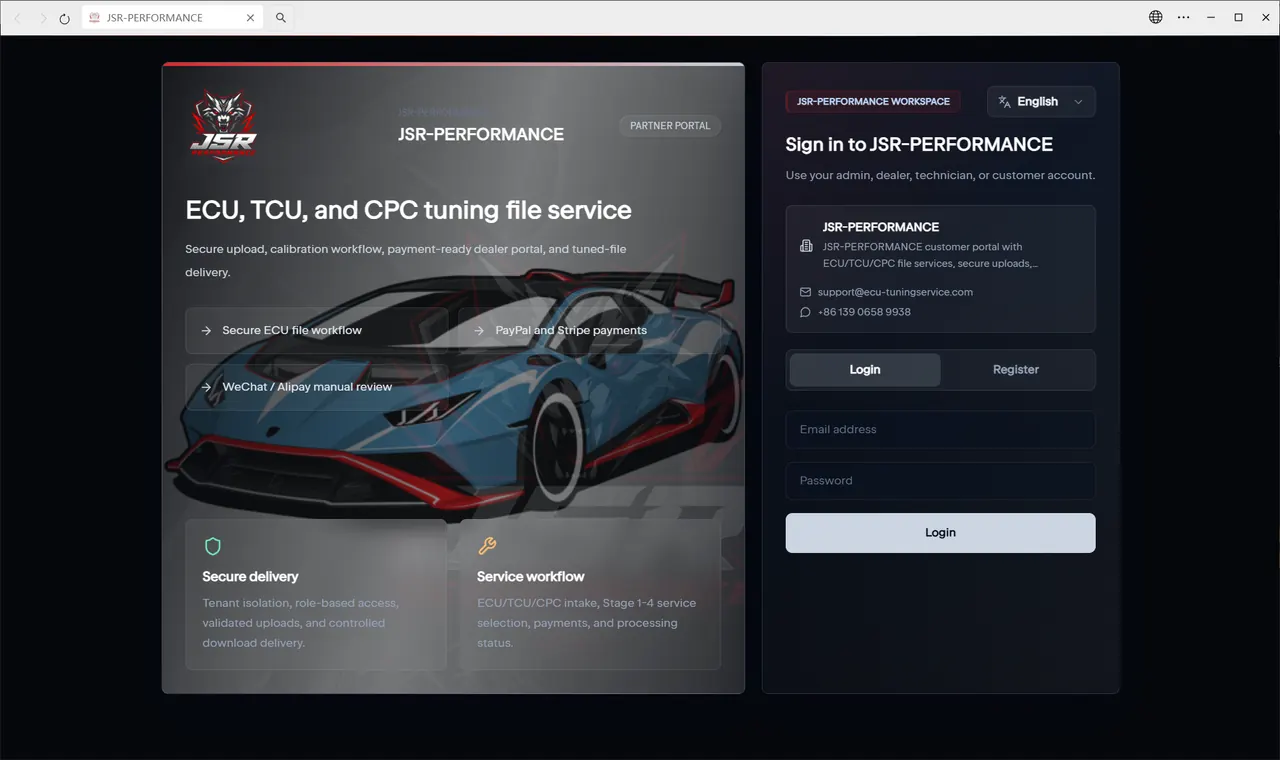Click the green shield Secure delivery icon
Screen dimensions: 1280x760
[x=213, y=546]
